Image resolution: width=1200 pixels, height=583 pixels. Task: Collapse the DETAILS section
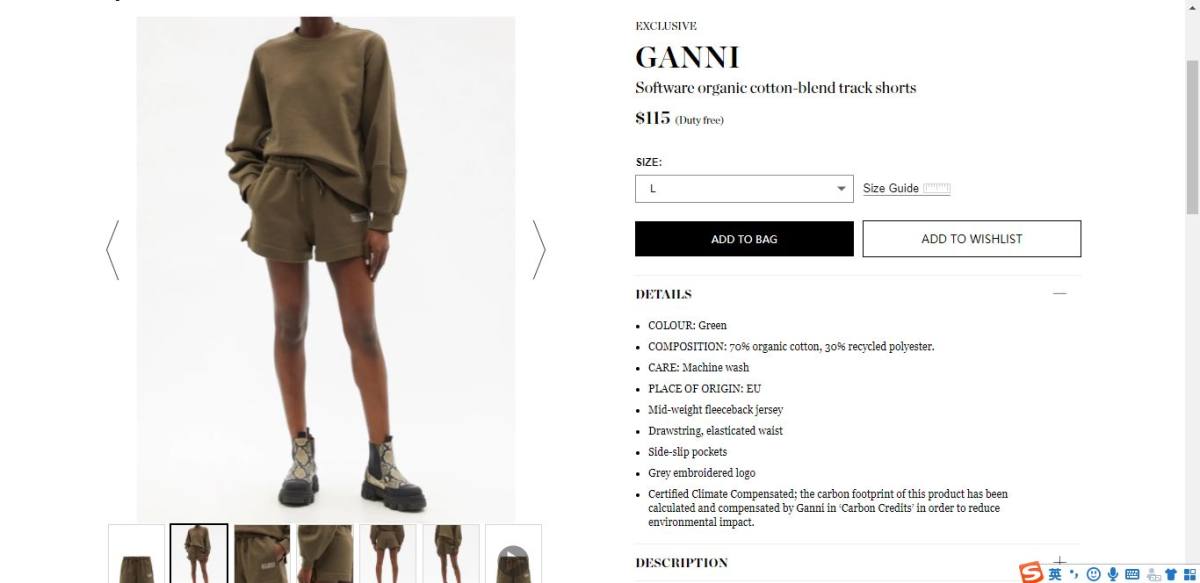1060,294
